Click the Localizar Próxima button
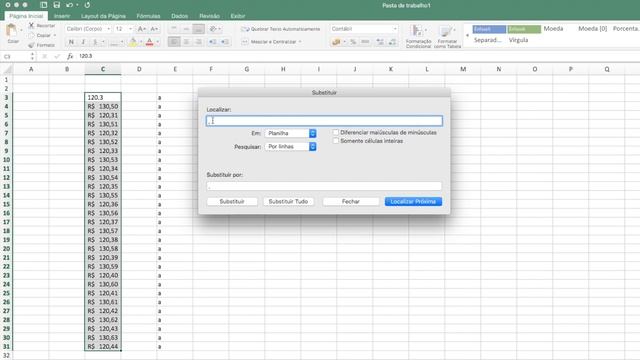Image resolution: width=640 pixels, height=360 pixels. point(413,202)
